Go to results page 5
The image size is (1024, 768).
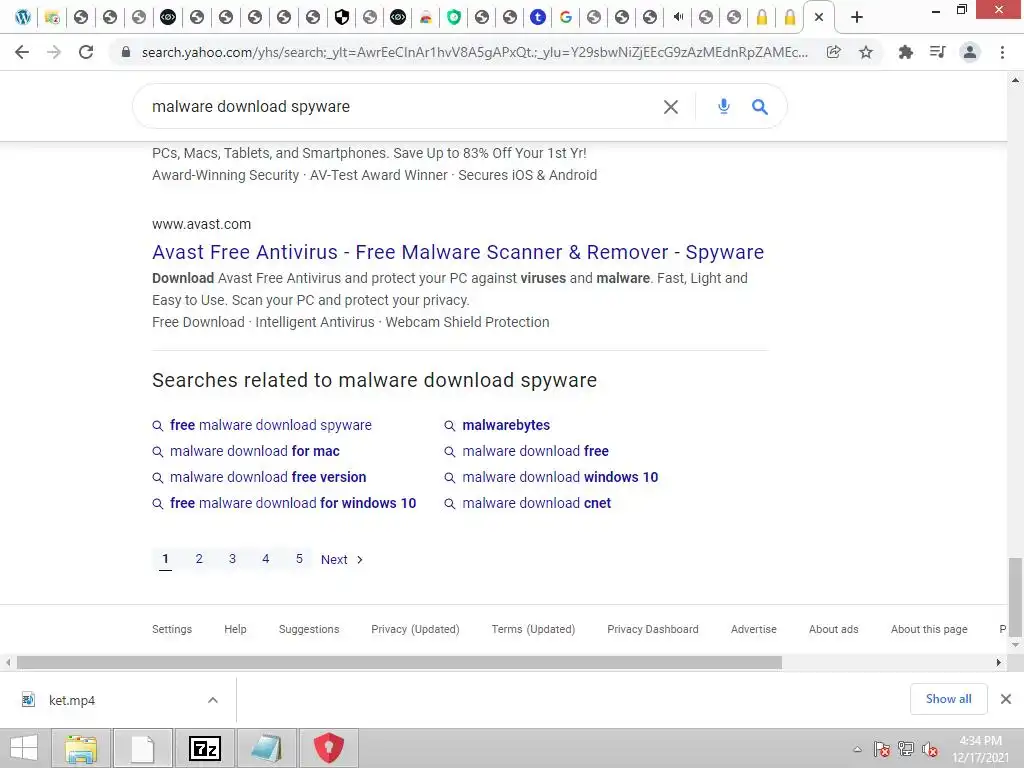pyautogui.click(x=299, y=559)
